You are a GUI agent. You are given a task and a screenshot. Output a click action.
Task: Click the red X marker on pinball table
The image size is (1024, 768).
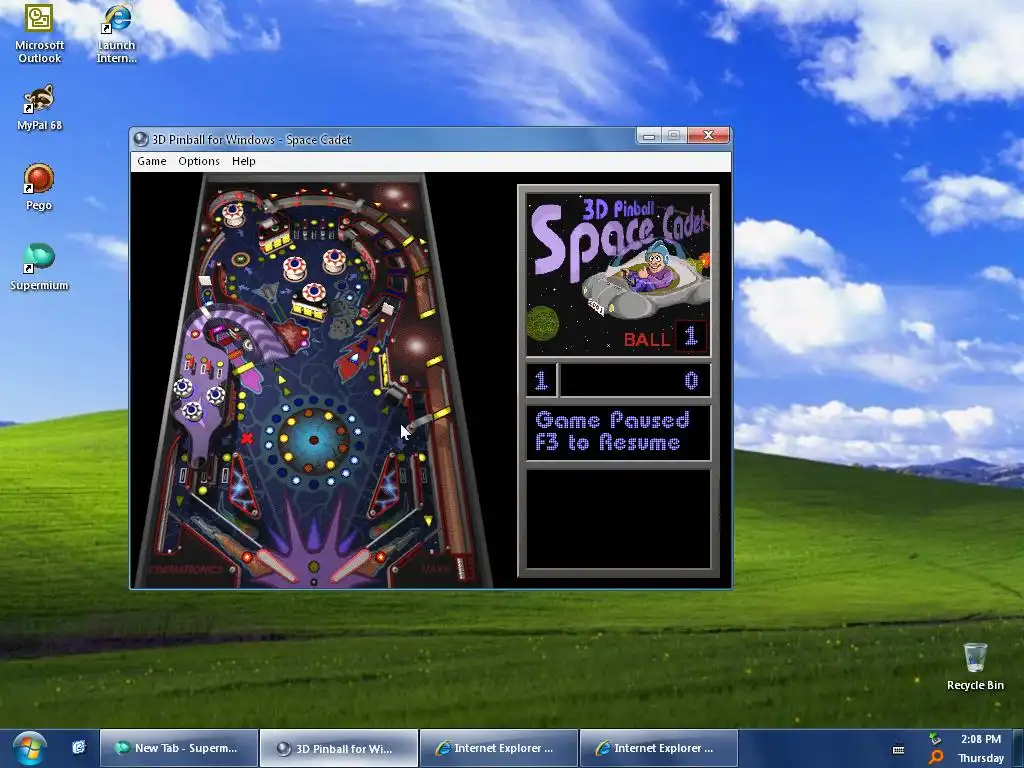[247, 438]
